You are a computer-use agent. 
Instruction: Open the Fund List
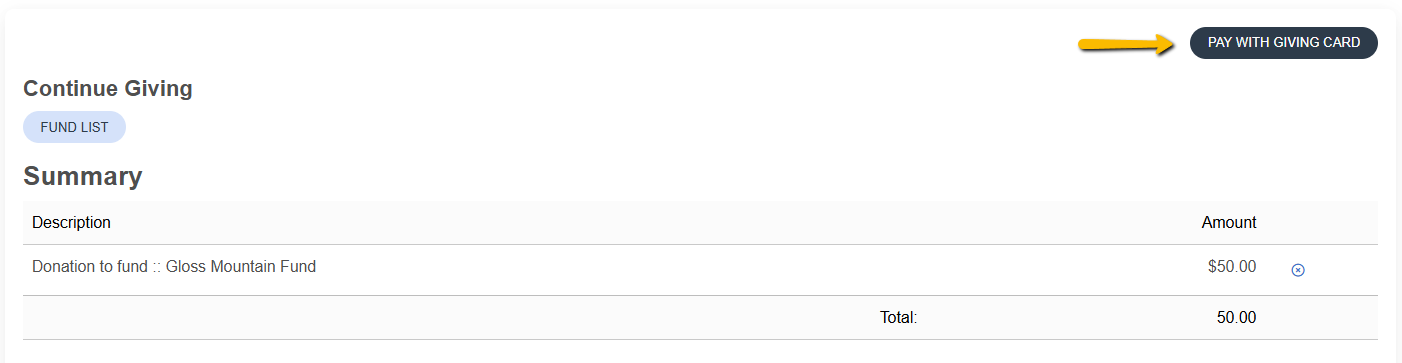74,127
